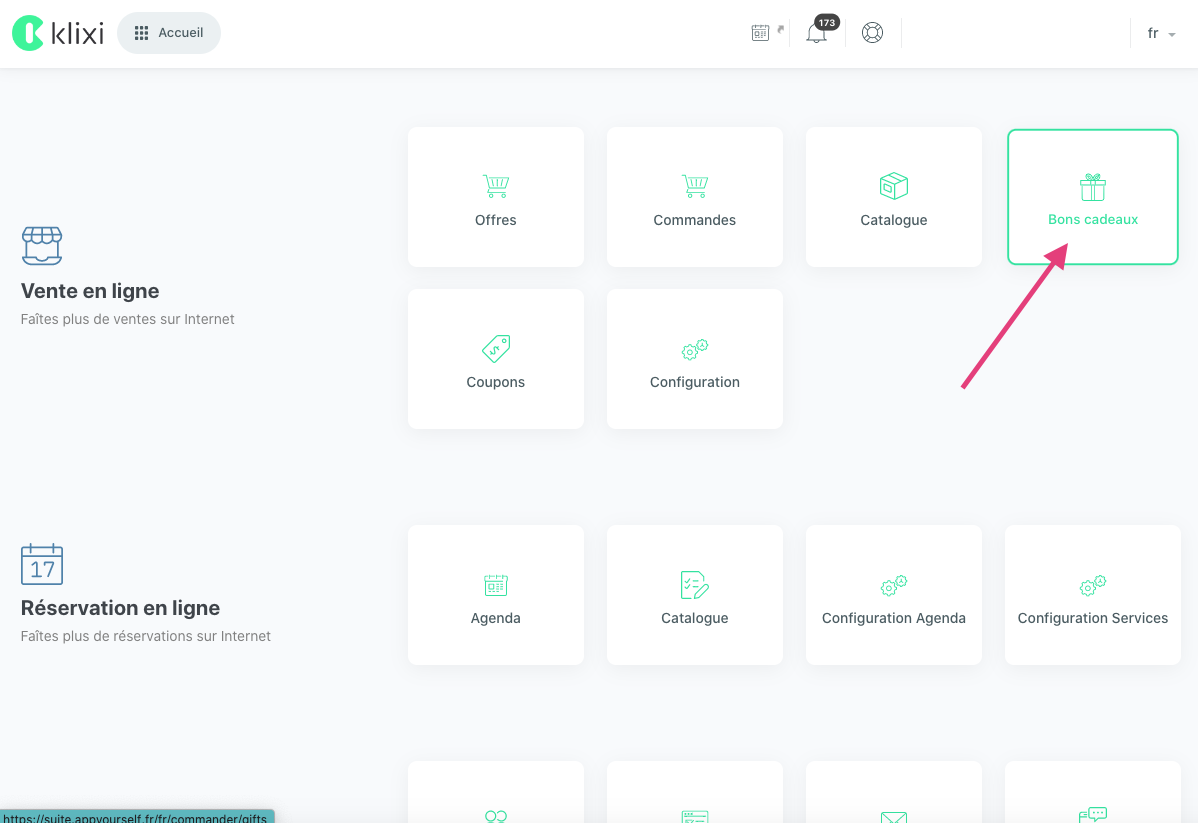The width and height of the screenshot is (1198, 823).
Task: Open Catalogue under Réservation en ligne
Action: pyautogui.click(x=694, y=595)
